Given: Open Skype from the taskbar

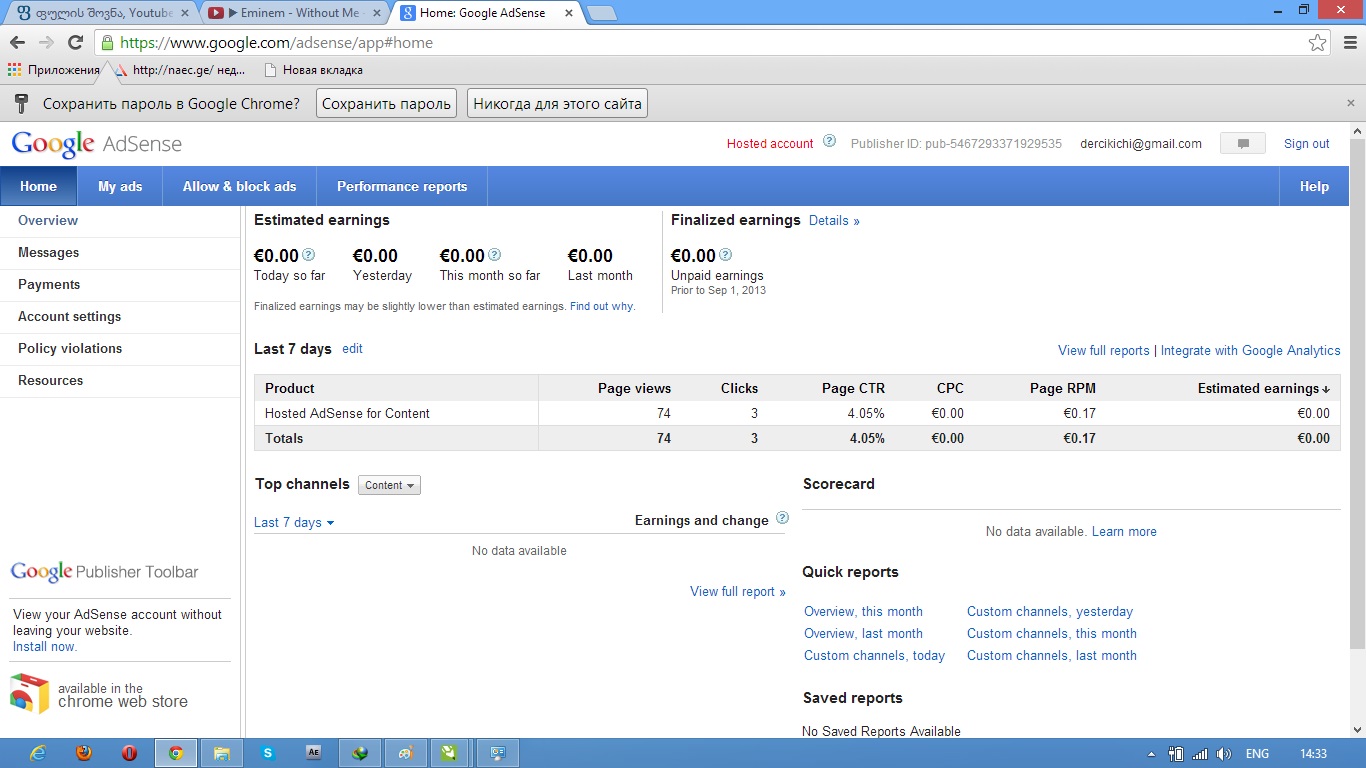Looking at the screenshot, I should tap(267, 753).
